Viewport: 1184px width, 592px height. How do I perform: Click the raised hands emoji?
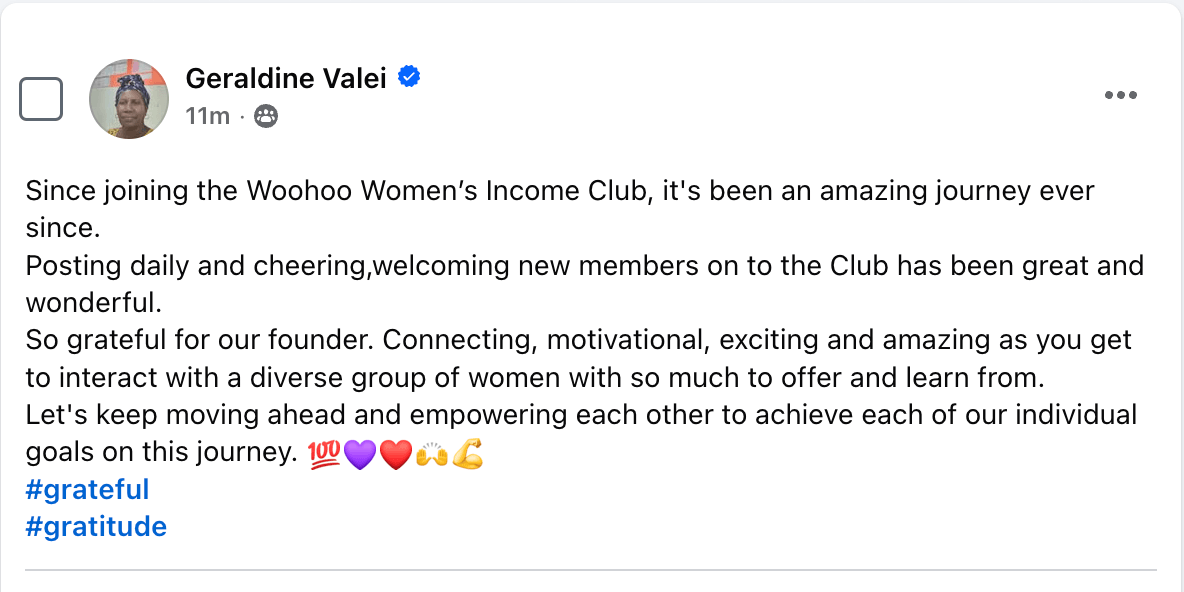pyautogui.click(x=432, y=455)
